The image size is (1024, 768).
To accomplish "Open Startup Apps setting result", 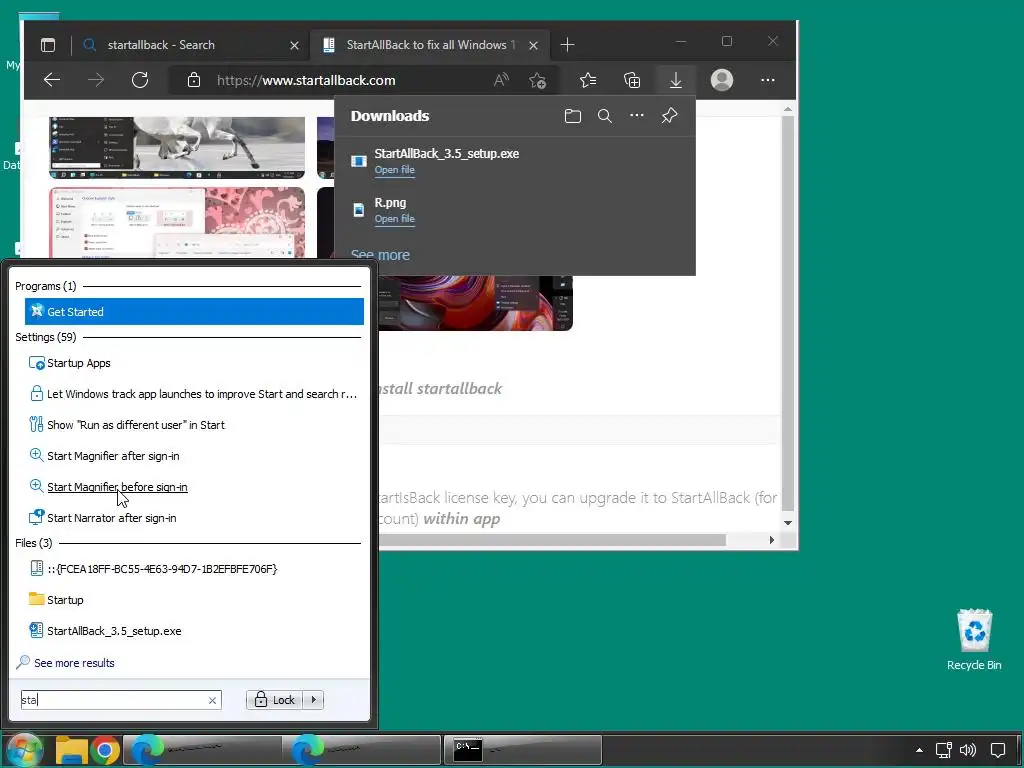I will 194,363.
